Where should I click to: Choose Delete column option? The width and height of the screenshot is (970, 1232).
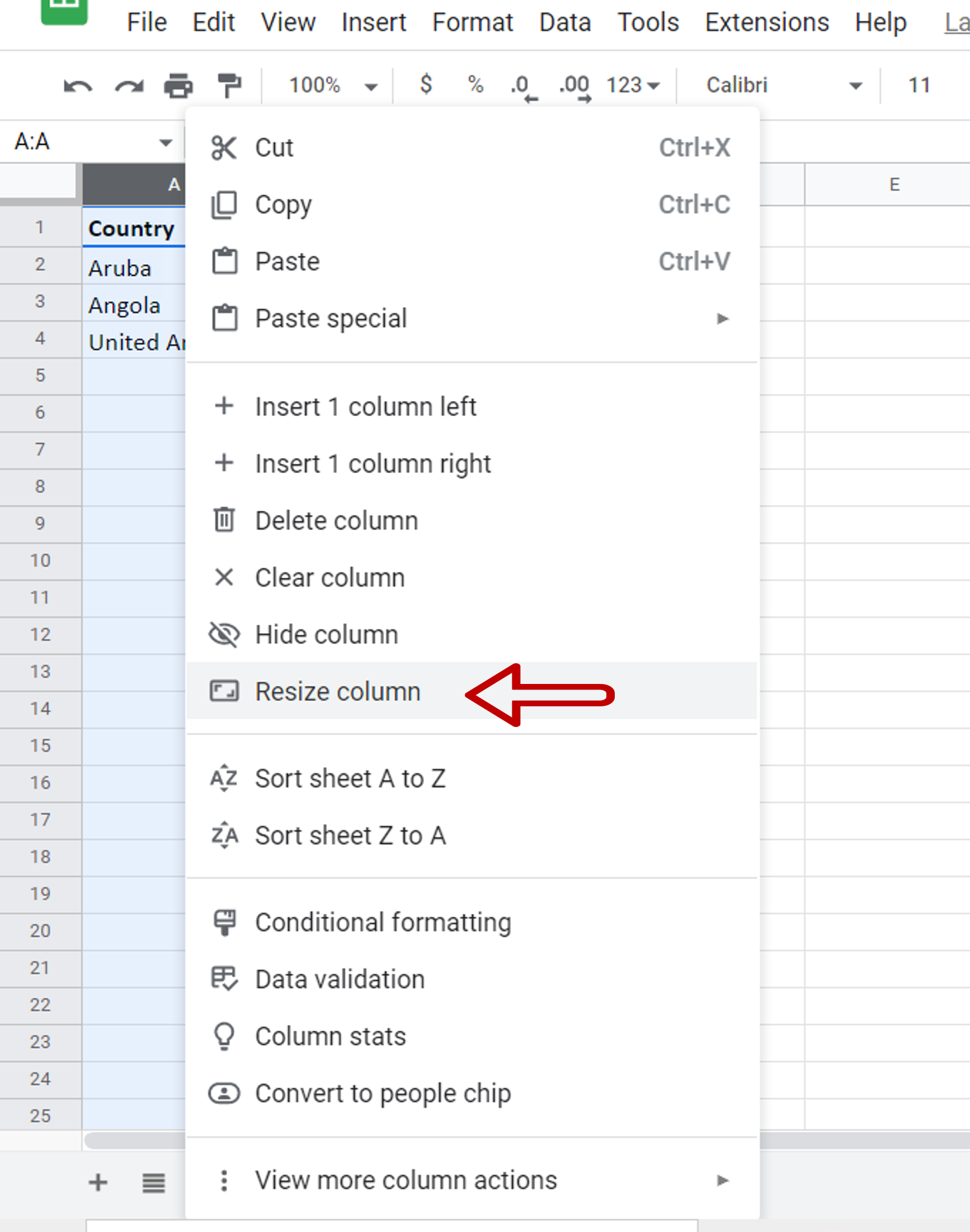click(472, 521)
